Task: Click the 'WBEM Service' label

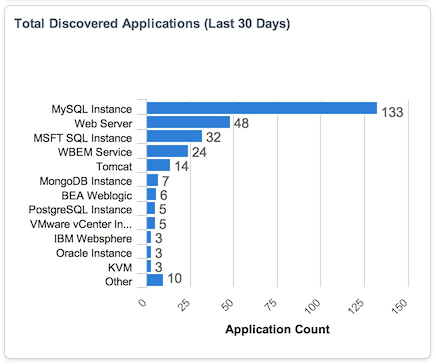Action: (x=95, y=152)
